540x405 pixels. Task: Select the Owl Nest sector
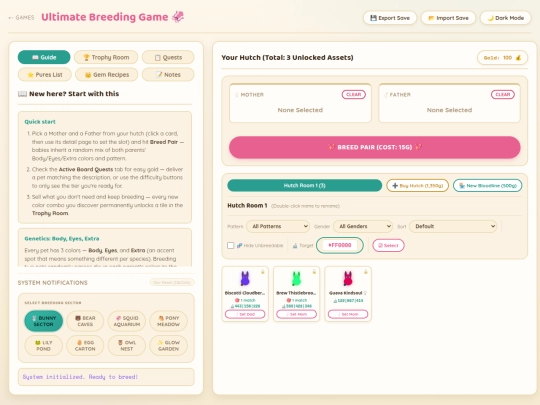(127, 345)
